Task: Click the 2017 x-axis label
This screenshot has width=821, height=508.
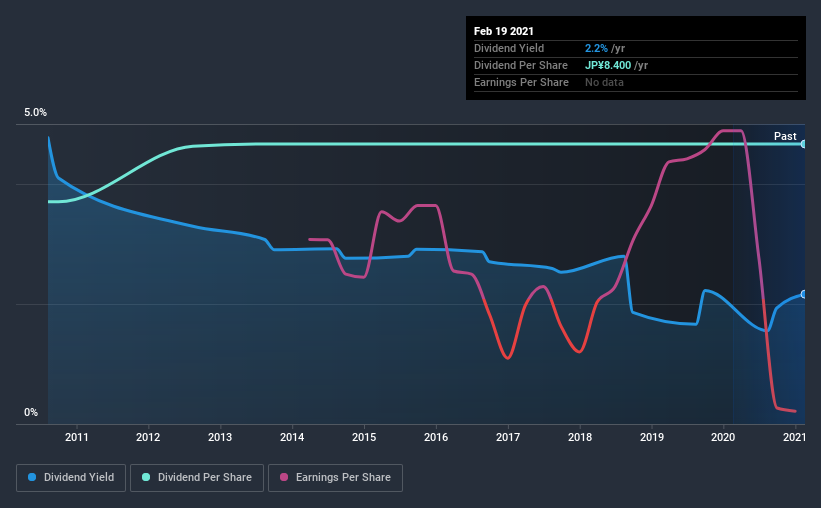Action: (508, 437)
